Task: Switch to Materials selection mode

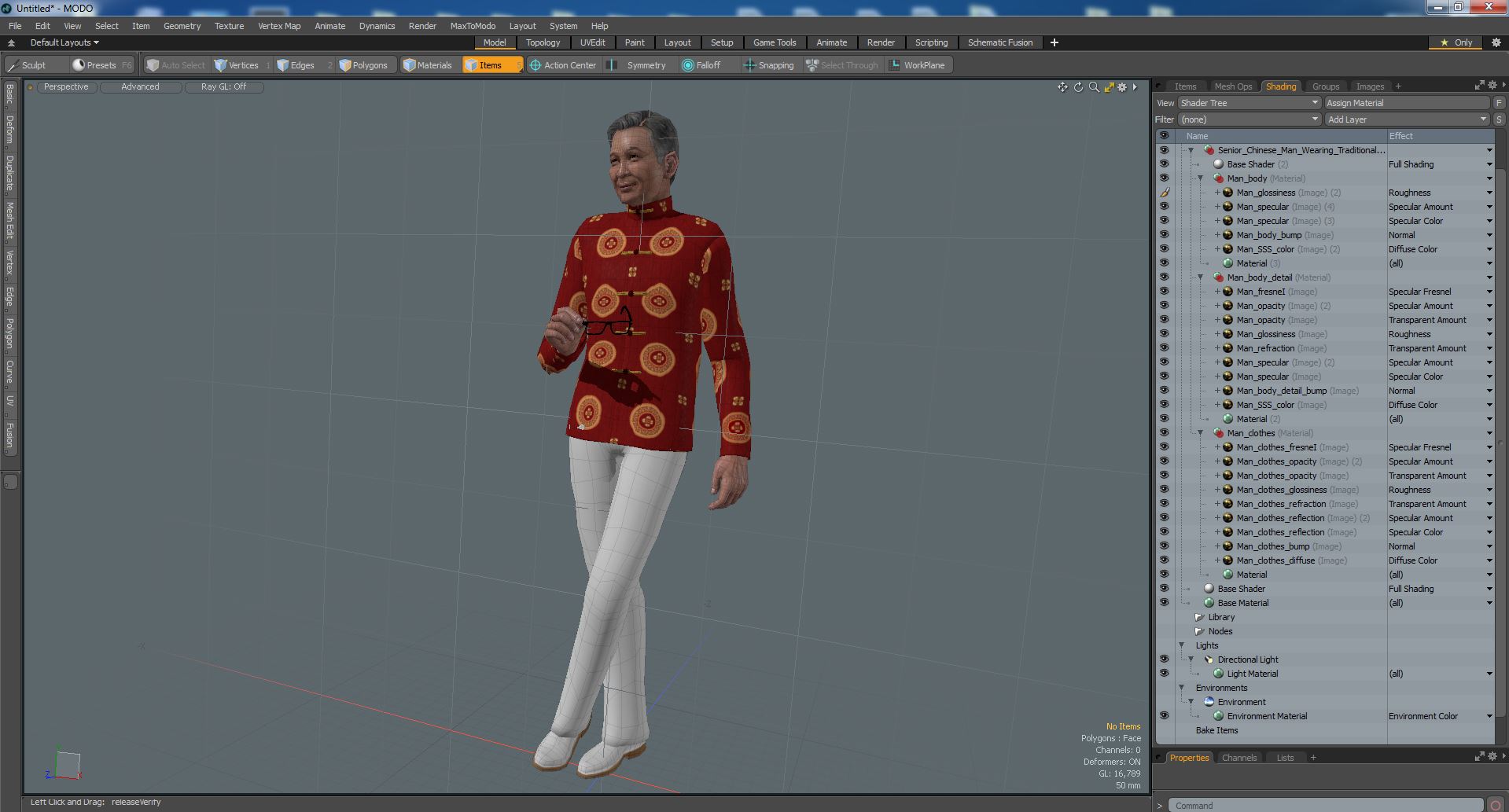Action: tap(428, 65)
